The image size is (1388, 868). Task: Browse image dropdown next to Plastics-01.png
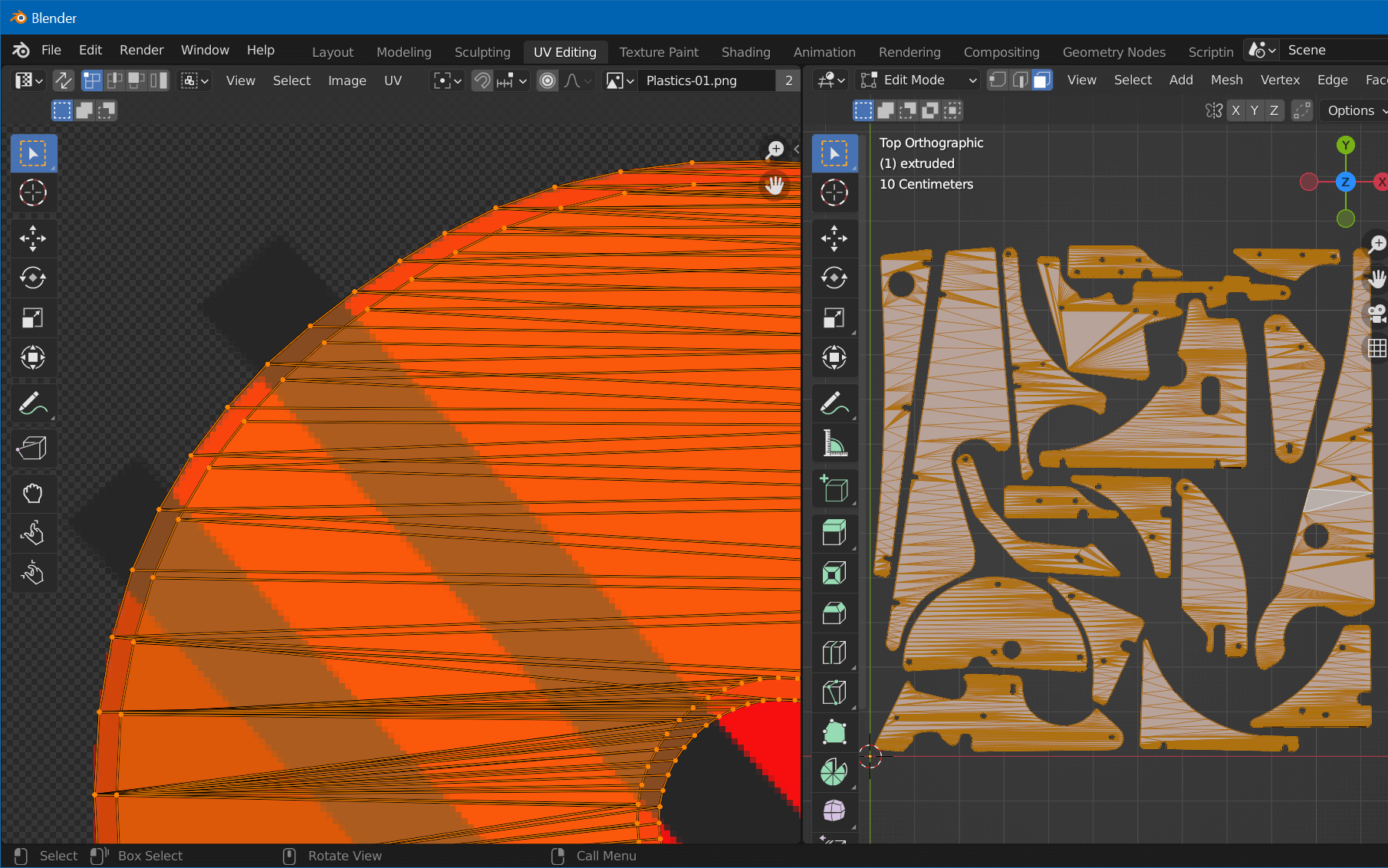click(620, 81)
